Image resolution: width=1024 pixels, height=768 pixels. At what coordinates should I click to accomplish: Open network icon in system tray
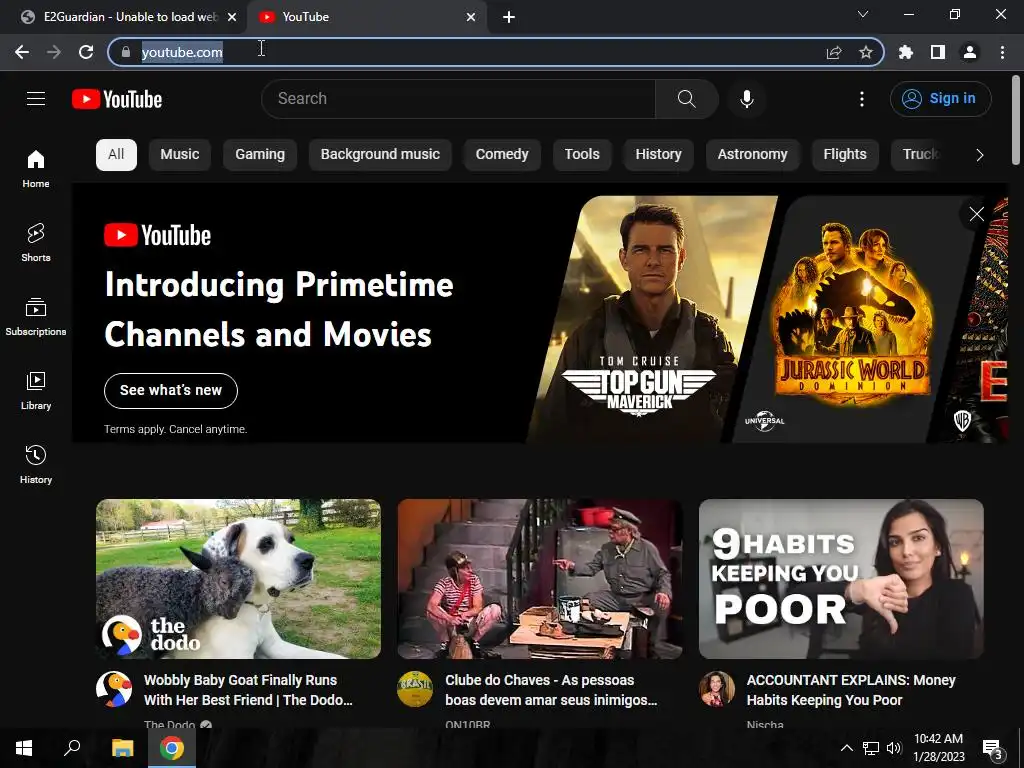click(x=871, y=748)
